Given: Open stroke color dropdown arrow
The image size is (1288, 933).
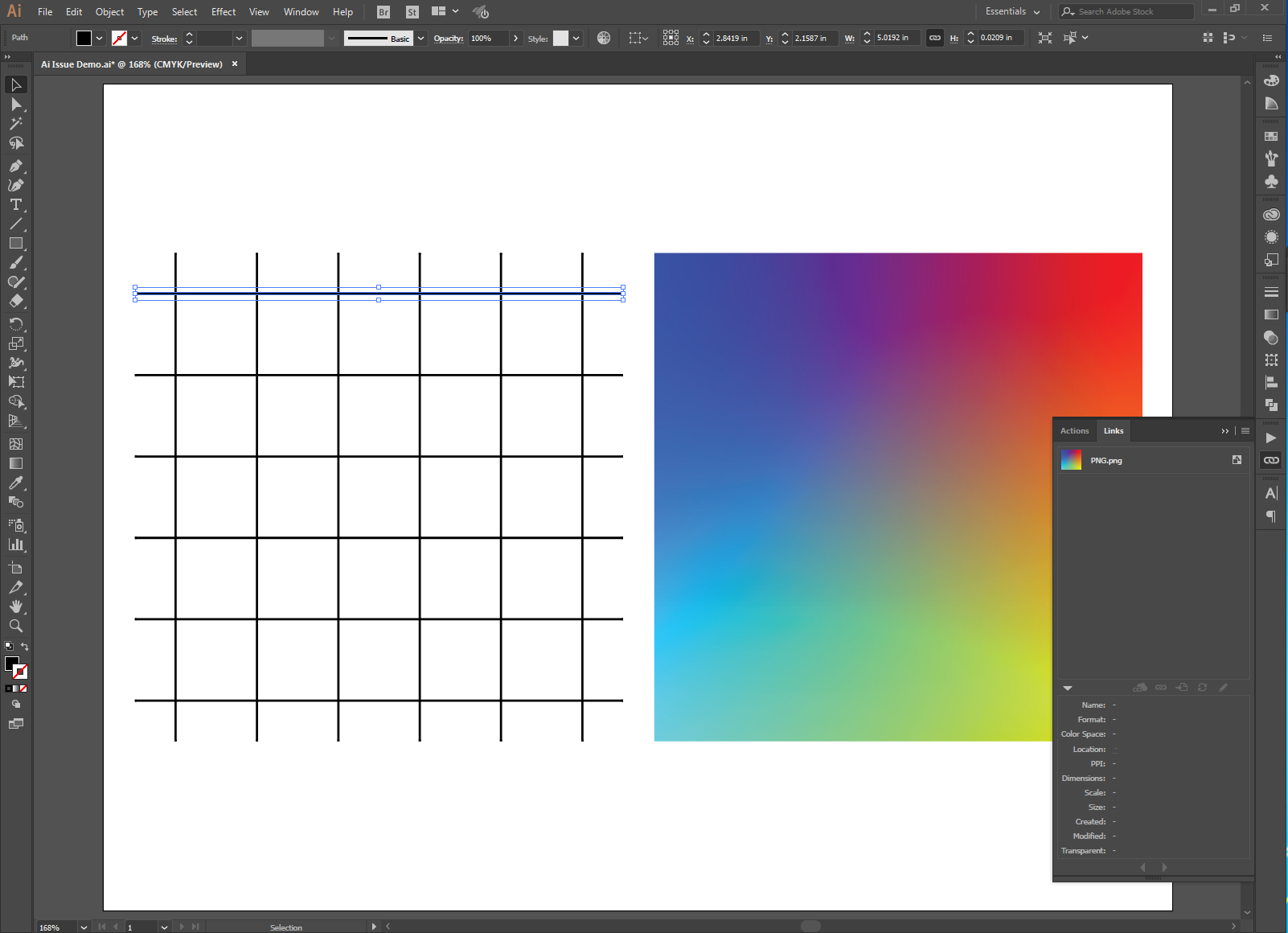Looking at the screenshot, I should click(135, 38).
